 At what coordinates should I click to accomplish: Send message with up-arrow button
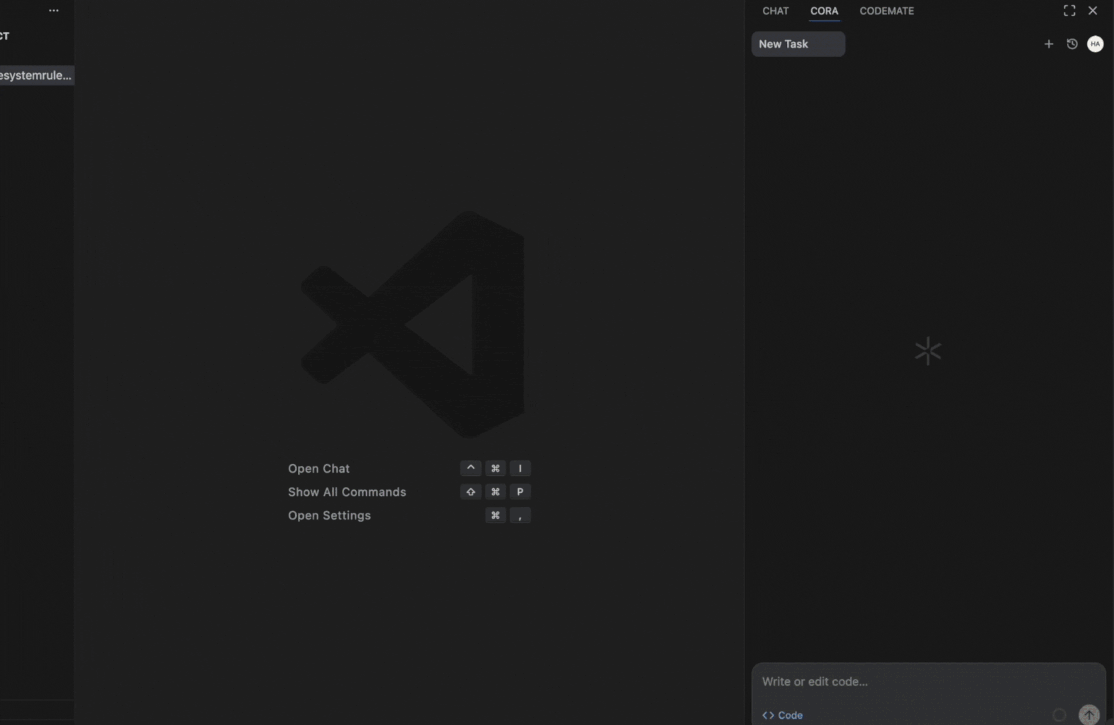click(1089, 714)
